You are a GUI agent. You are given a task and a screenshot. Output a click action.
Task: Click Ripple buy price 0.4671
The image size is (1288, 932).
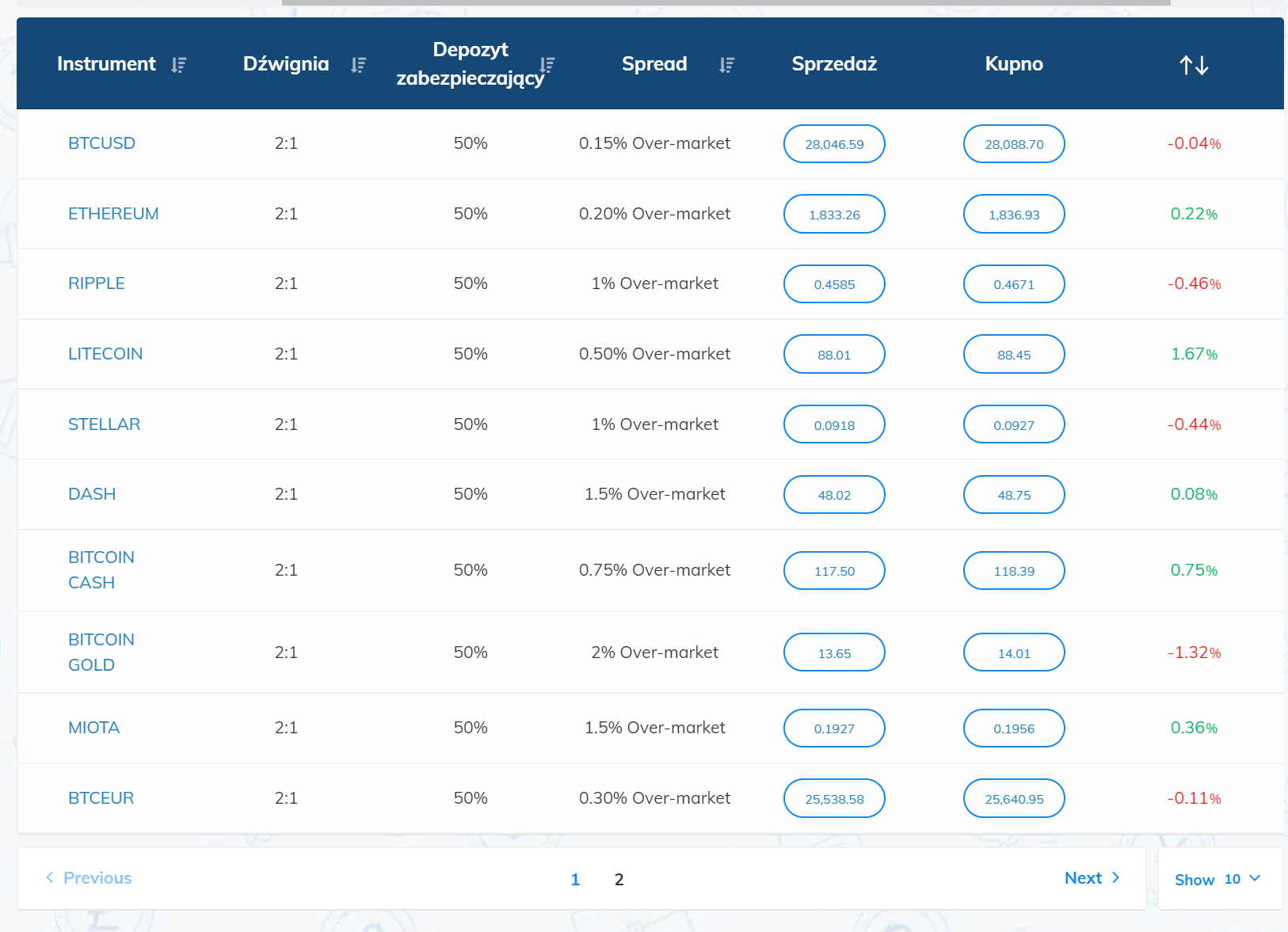tap(1014, 284)
